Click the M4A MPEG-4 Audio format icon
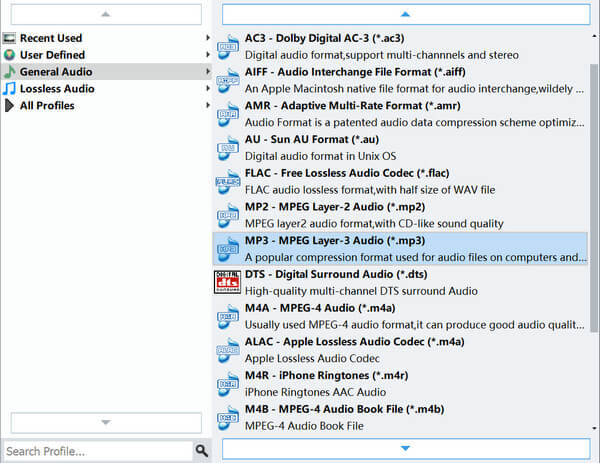Viewport: 600px width, 463px height. pos(228,316)
